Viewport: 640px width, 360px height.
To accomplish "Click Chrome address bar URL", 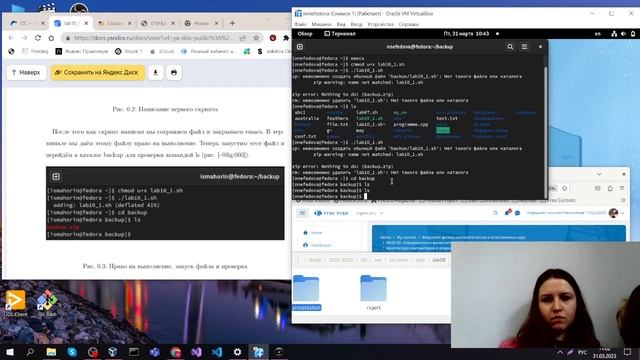I will [x=153, y=38].
